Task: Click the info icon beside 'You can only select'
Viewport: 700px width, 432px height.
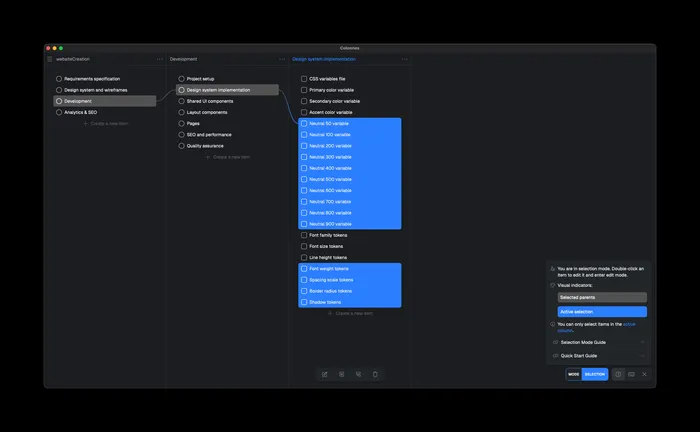Action: 553,324
